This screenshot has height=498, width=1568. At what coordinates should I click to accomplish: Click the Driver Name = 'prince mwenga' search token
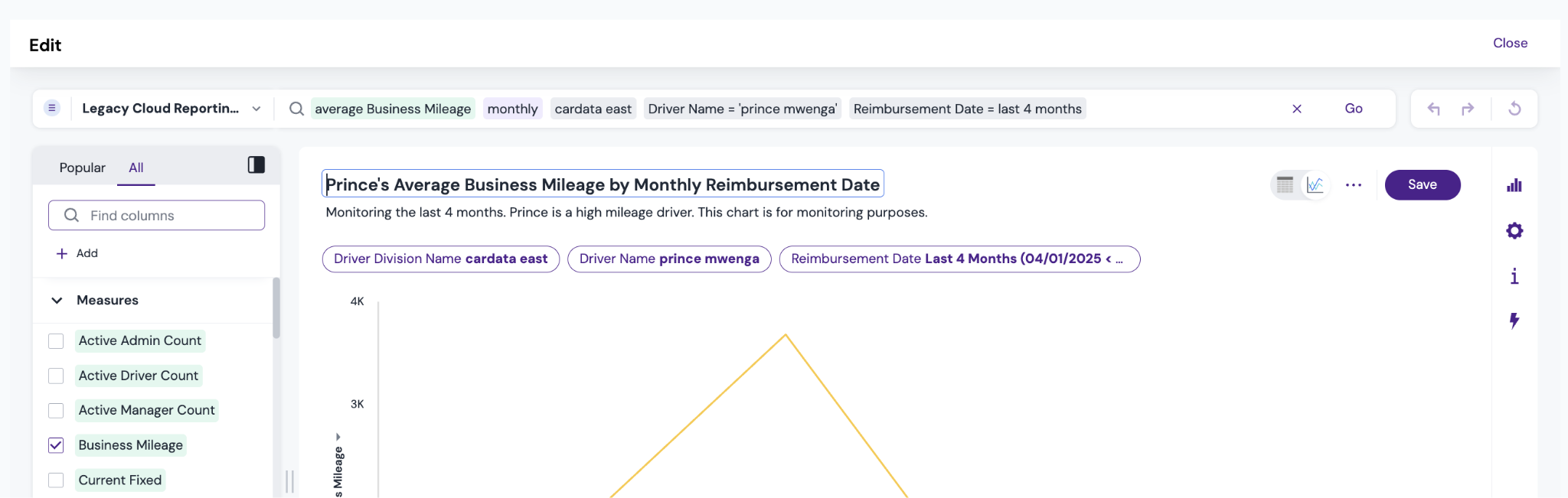pyautogui.click(x=743, y=109)
